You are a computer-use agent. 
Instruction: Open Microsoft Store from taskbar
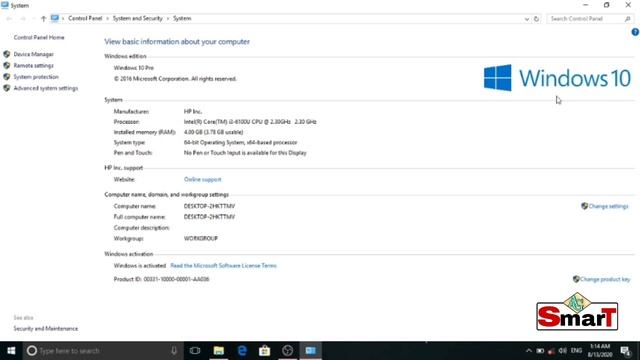point(264,351)
